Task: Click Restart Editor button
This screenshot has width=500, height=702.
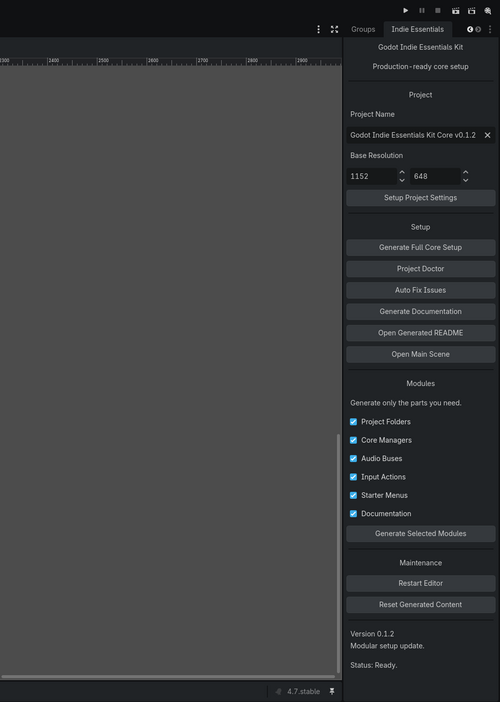Action: tap(421, 583)
